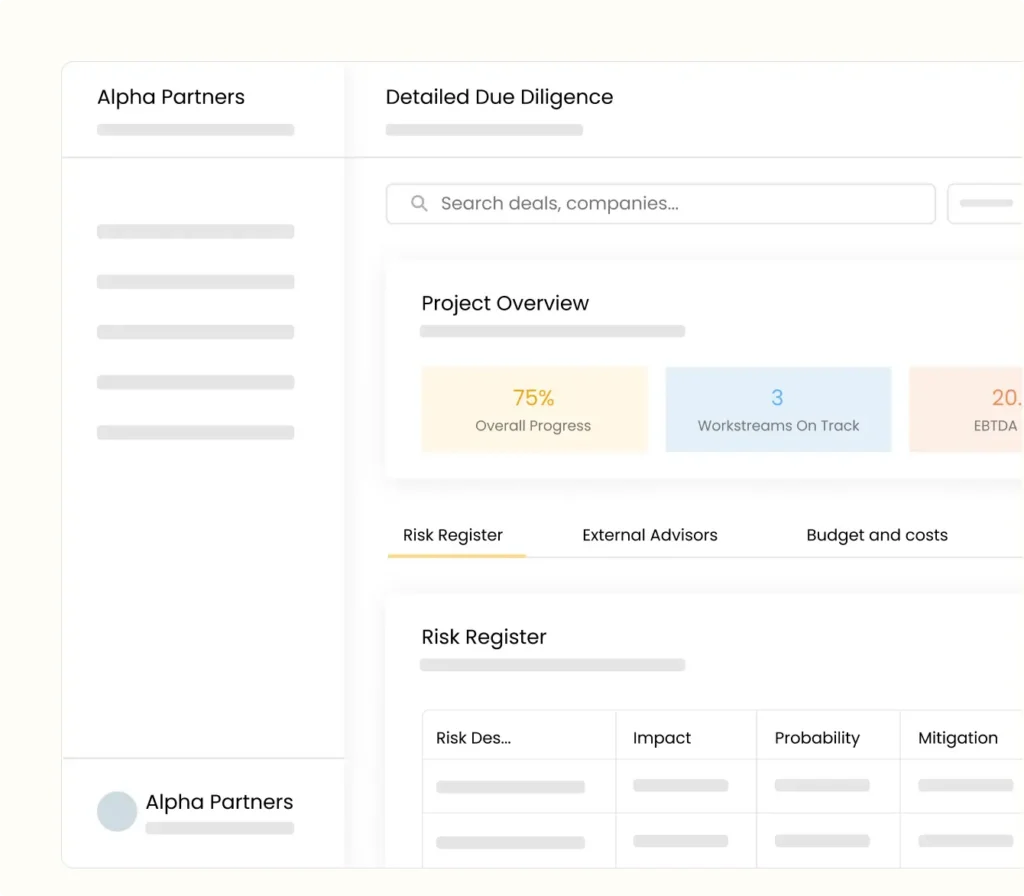
Task: Open Alpha Partners profile at sidebar bottom
Action: point(219,802)
